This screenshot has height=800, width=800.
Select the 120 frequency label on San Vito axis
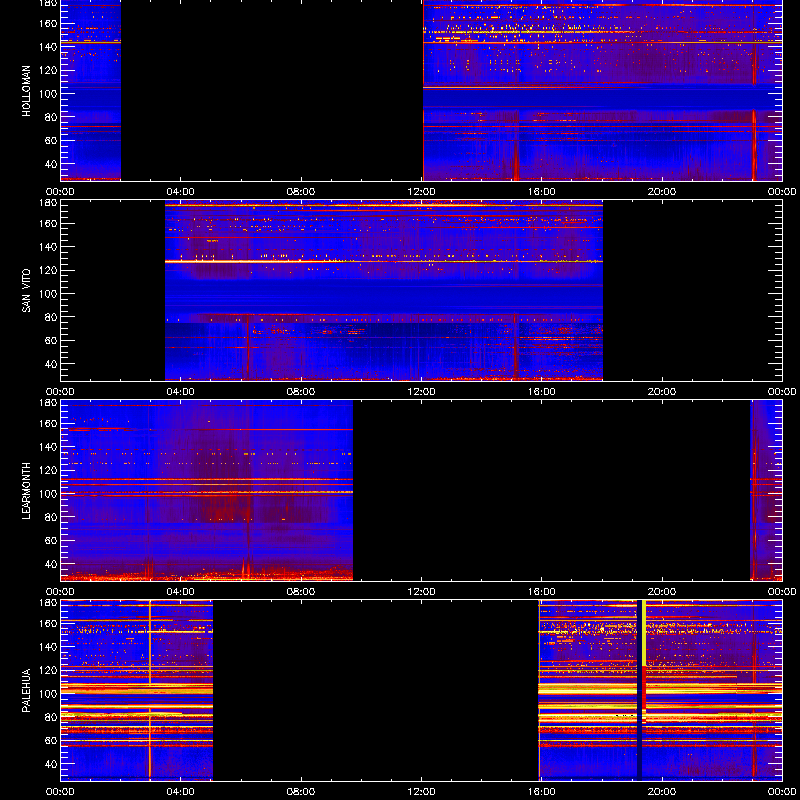pos(48,270)
